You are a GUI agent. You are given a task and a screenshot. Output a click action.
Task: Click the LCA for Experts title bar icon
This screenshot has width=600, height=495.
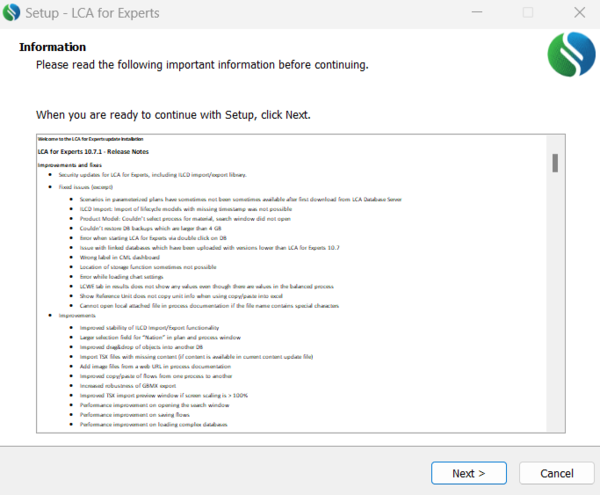(11, 13)
